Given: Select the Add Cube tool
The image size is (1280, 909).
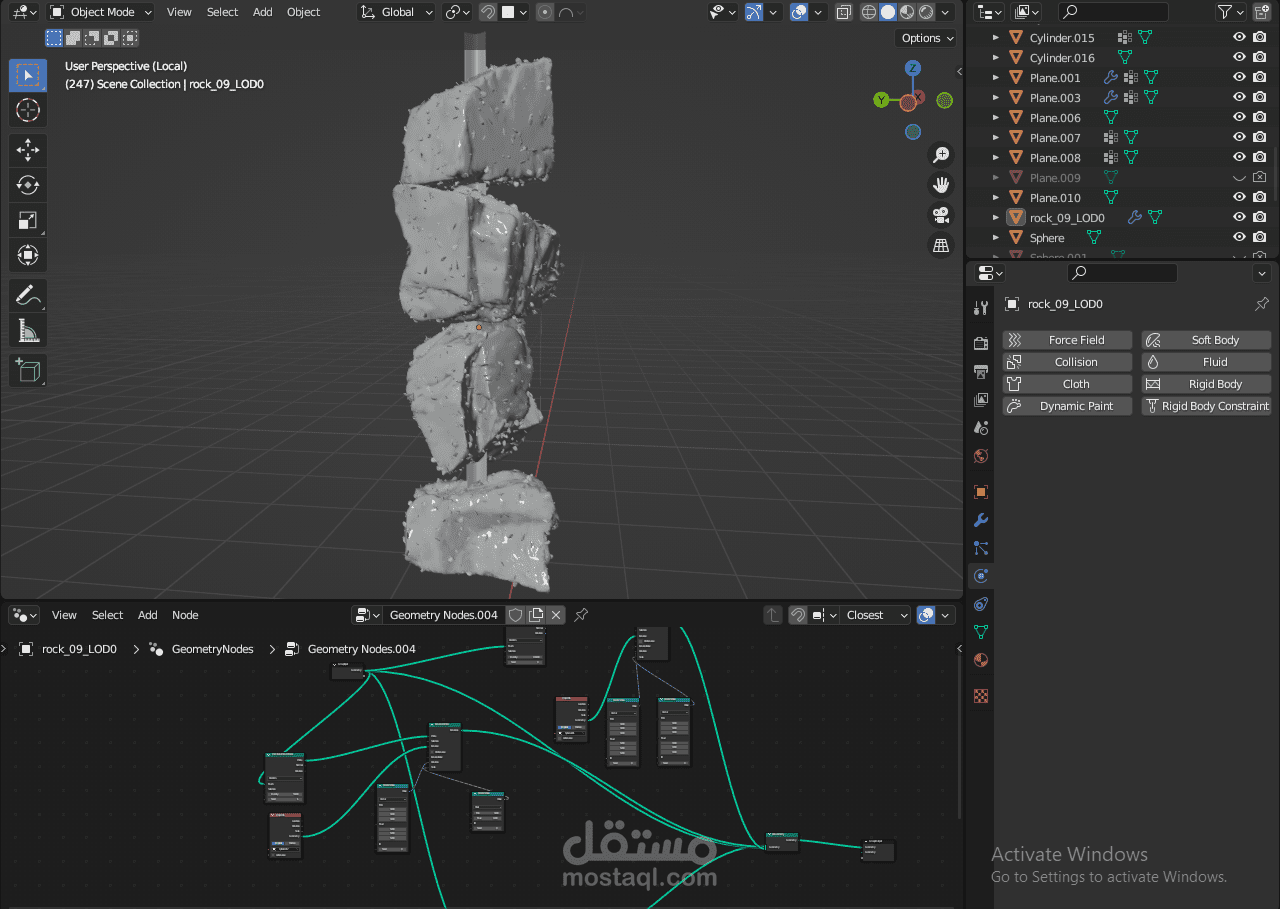Looking at the screenshot, I should [x=28, y=371].
